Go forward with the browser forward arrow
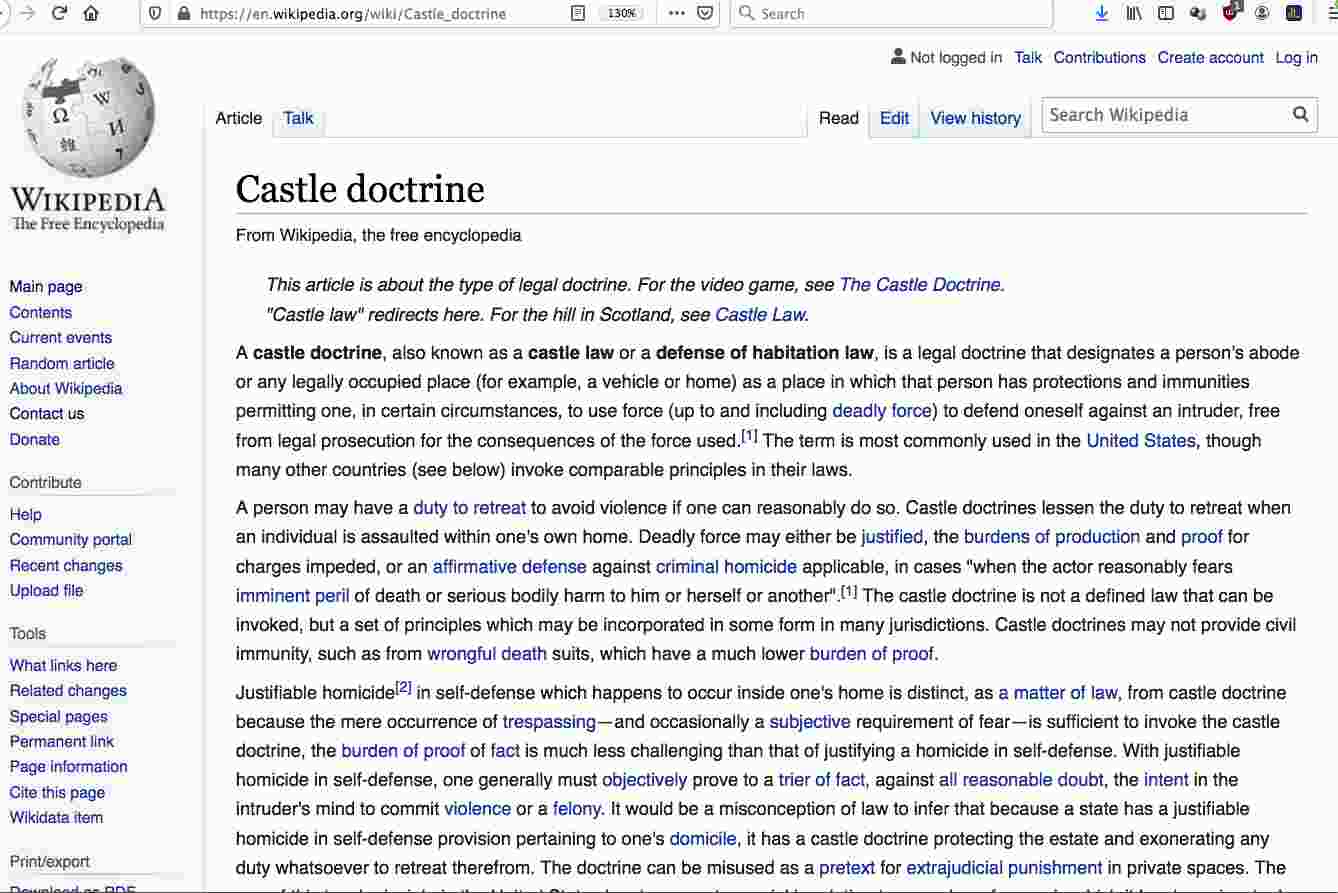The height and width of the screenshot is (893, 1338). (27, 14)
